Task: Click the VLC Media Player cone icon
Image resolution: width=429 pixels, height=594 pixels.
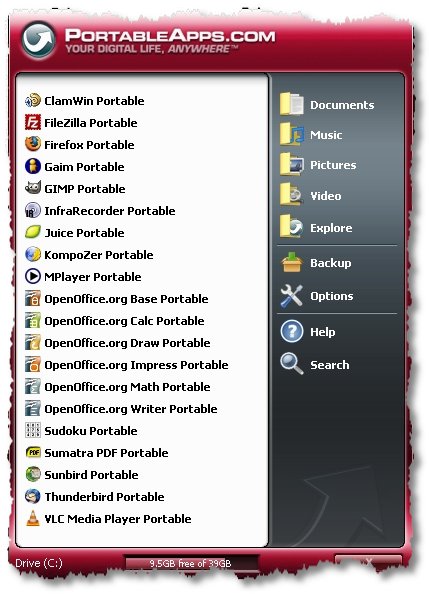Action: [x=33, y=518]
